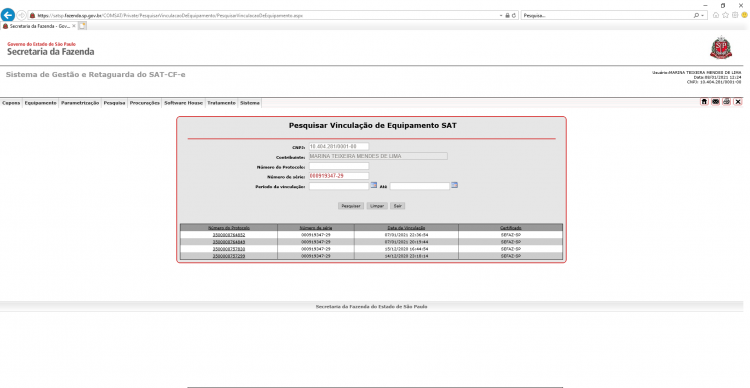This screenshot has width=750, height=388.
Task: Expand the address bar dropdown arrow
Action: [501, 15]
